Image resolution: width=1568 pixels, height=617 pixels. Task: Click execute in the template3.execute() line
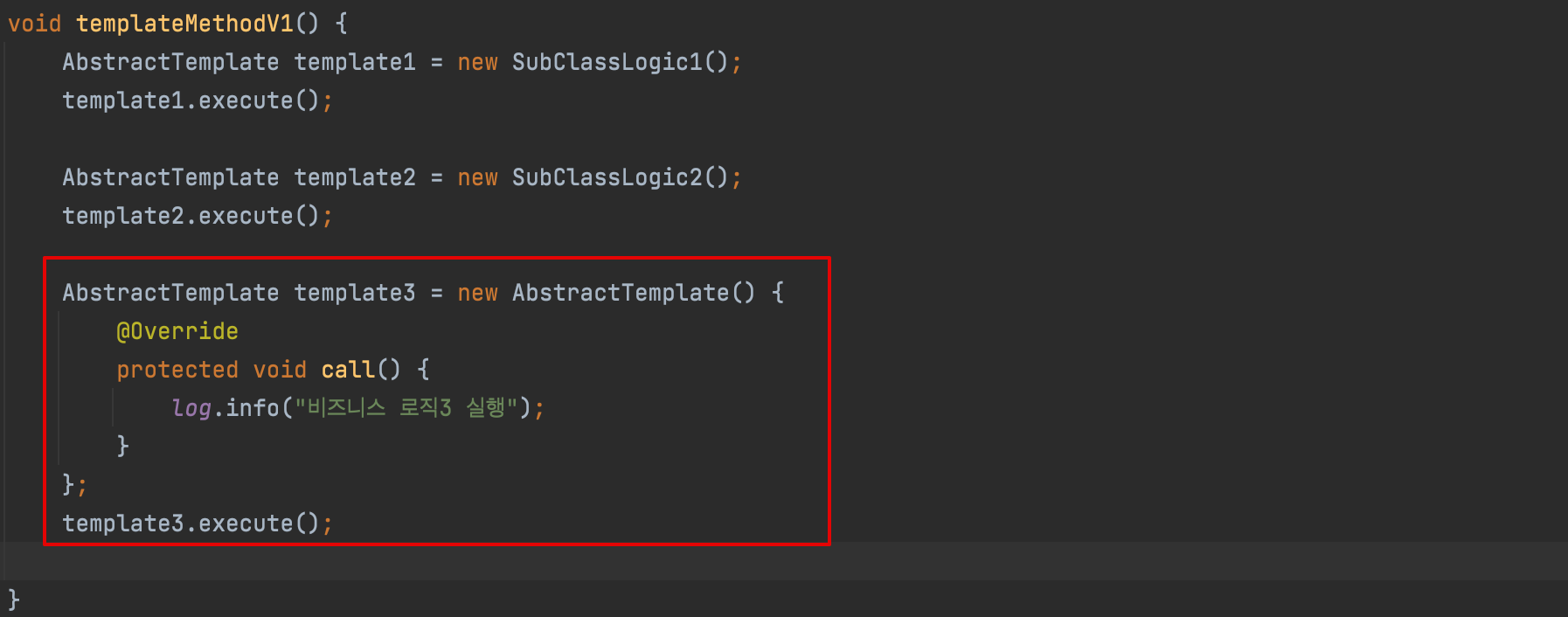pyautogui.click(x=246, y=523)
